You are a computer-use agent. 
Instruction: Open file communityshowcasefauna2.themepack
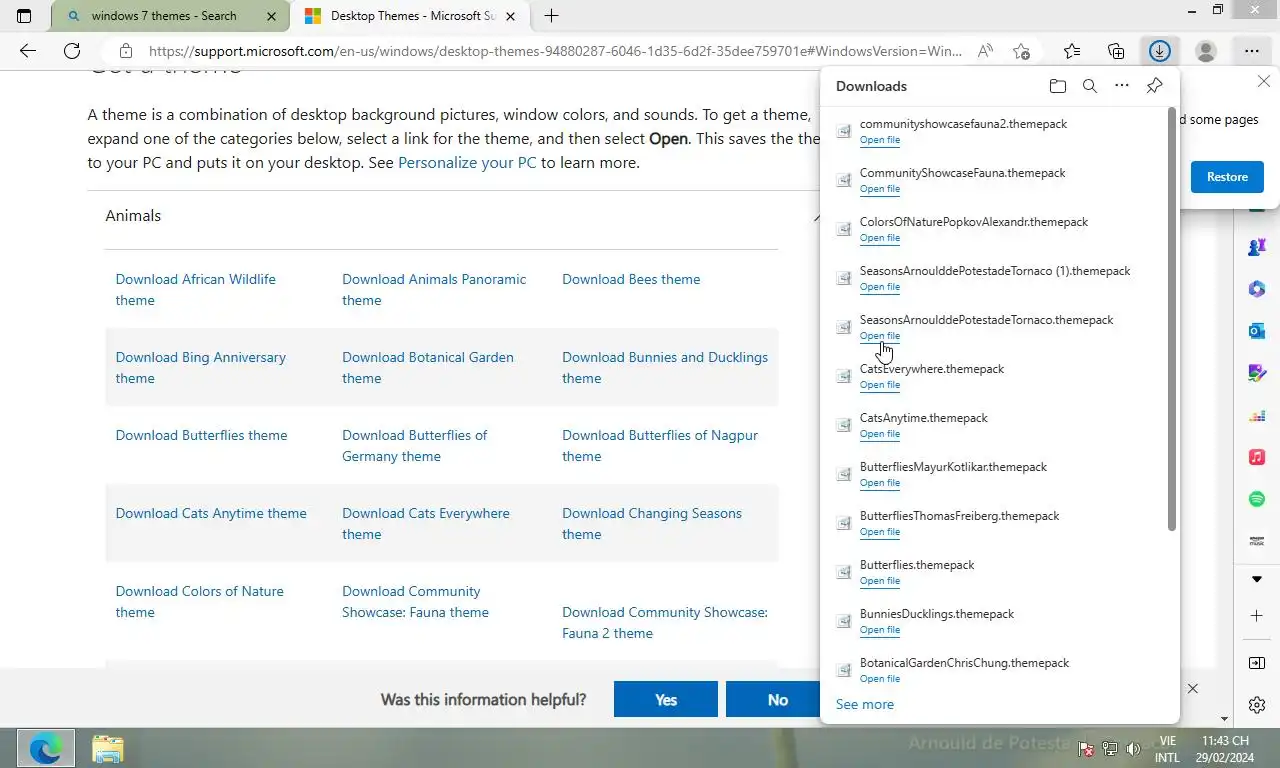pyautogui.click(x=880, y=140)
